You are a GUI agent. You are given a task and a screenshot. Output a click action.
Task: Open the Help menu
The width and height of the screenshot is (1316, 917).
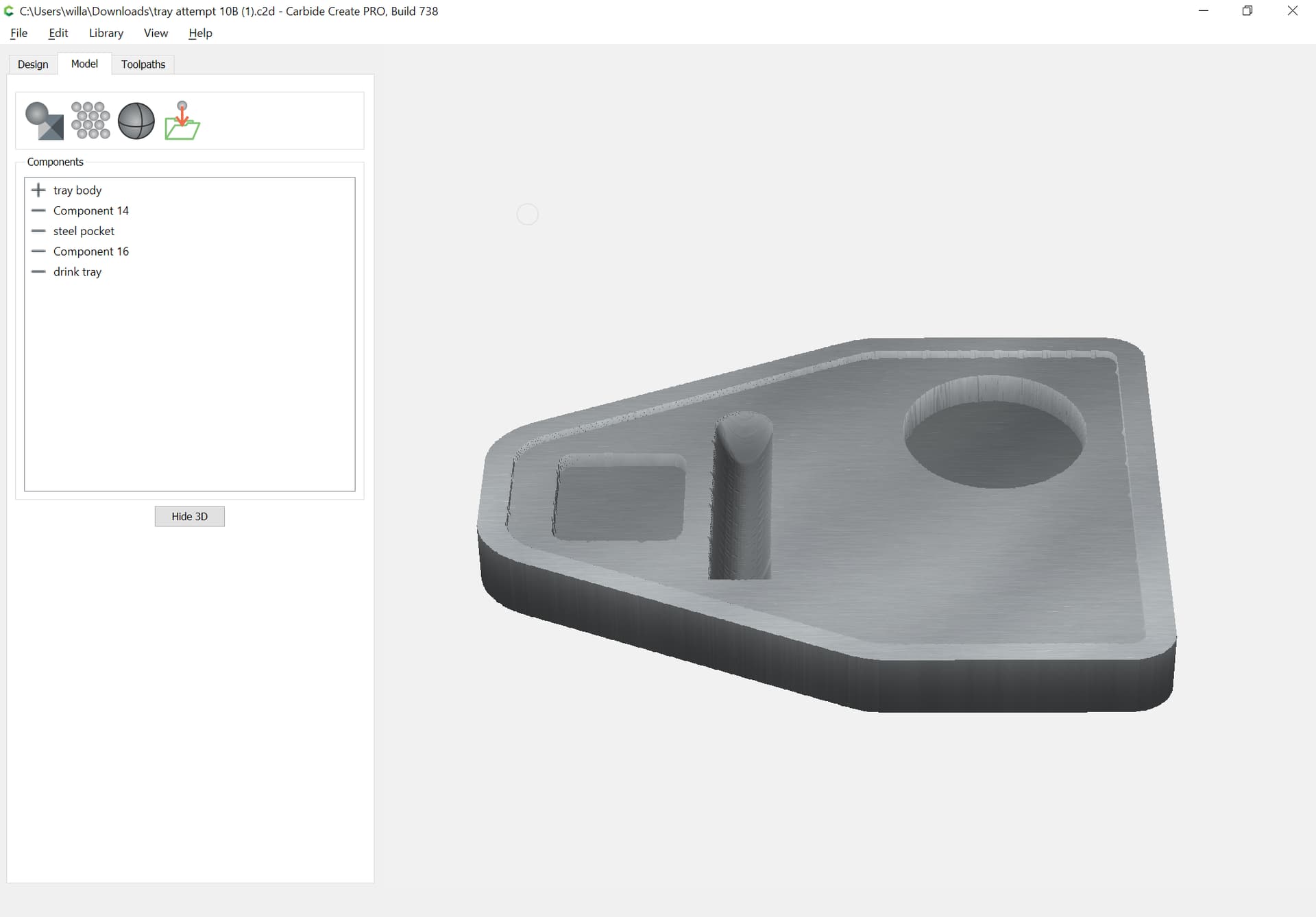(x=200, y=33)
